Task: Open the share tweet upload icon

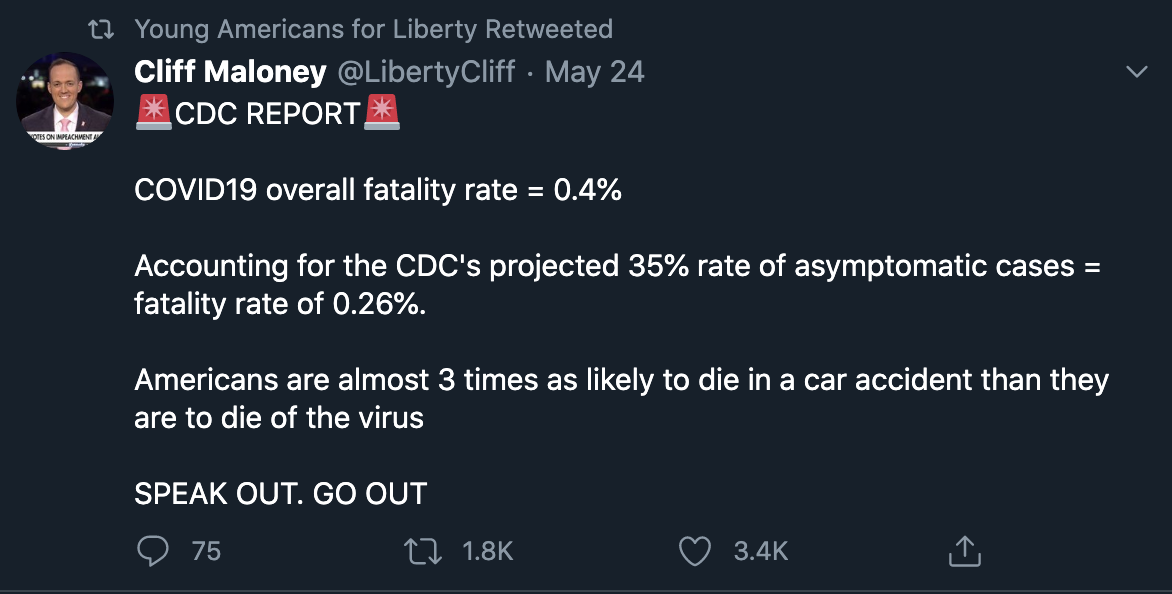Action: point(964,551)
